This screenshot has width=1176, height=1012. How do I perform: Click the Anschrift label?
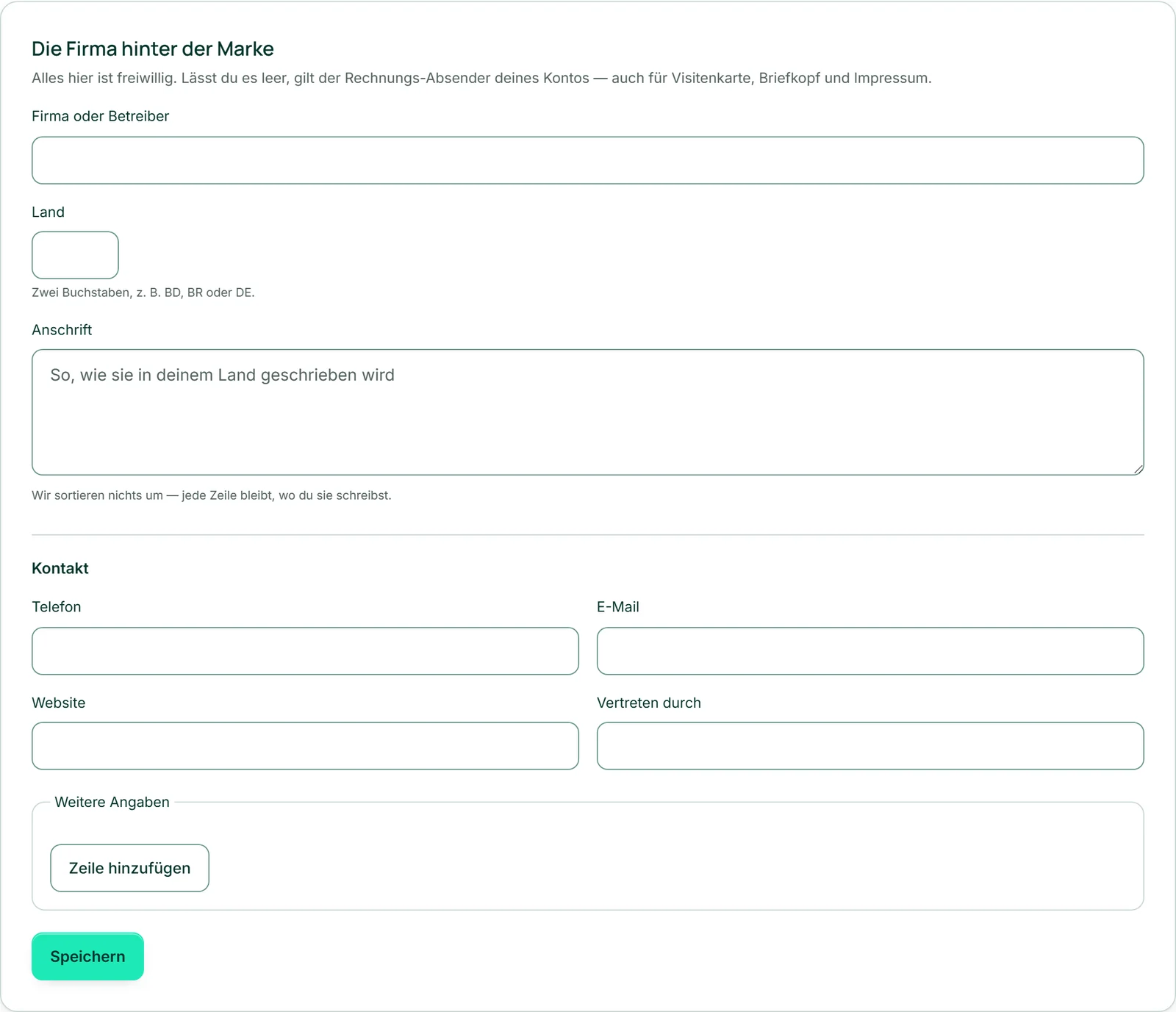click(62, 330)
